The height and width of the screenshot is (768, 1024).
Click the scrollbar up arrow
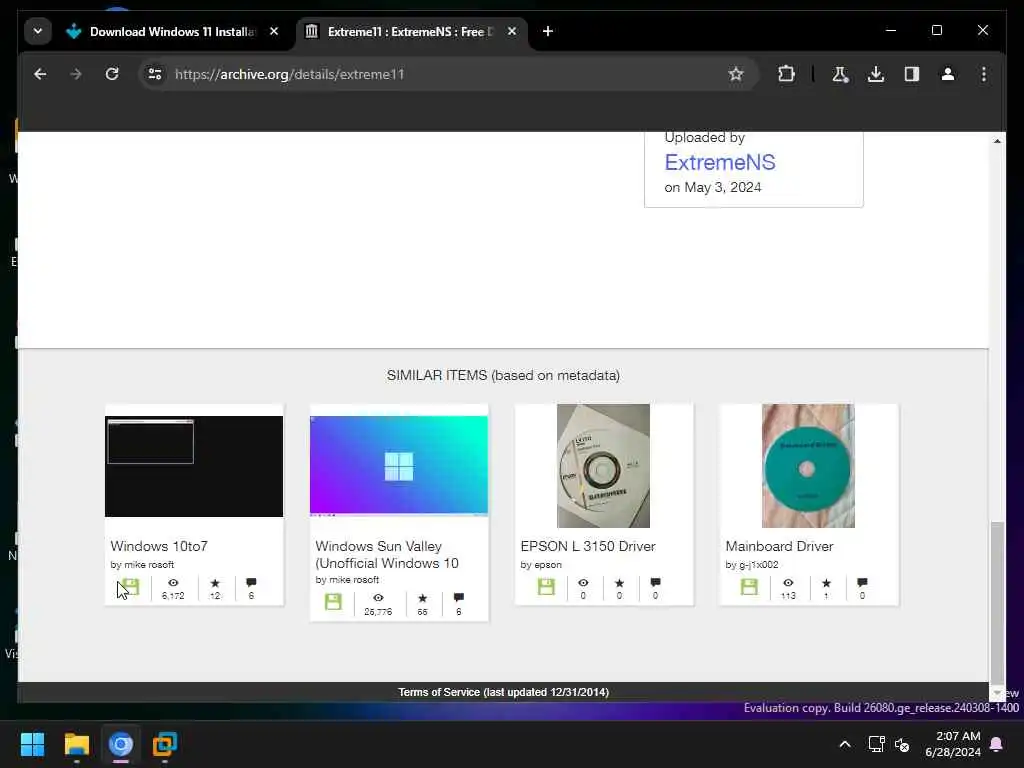point(997,141)
